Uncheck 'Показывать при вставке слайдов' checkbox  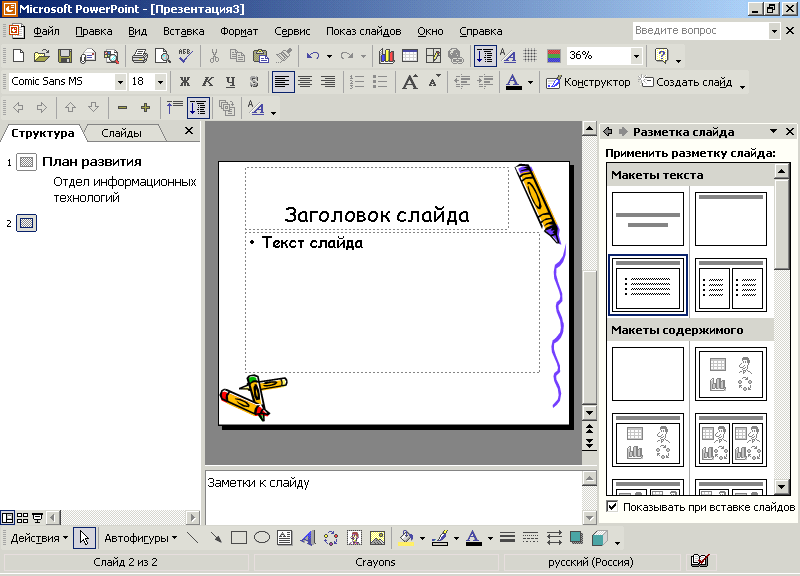click(612, 507)
